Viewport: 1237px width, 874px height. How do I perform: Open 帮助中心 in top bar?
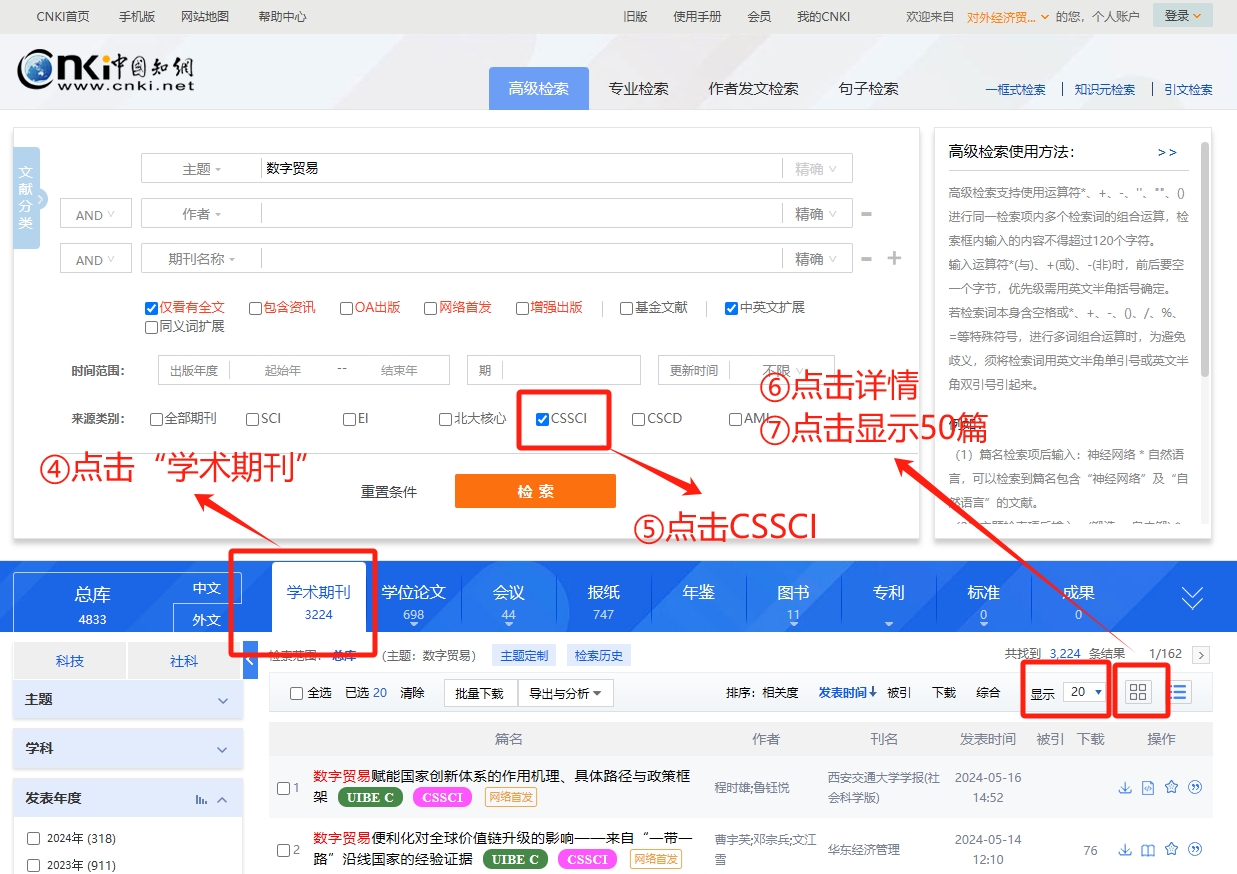tap(282, 16)
